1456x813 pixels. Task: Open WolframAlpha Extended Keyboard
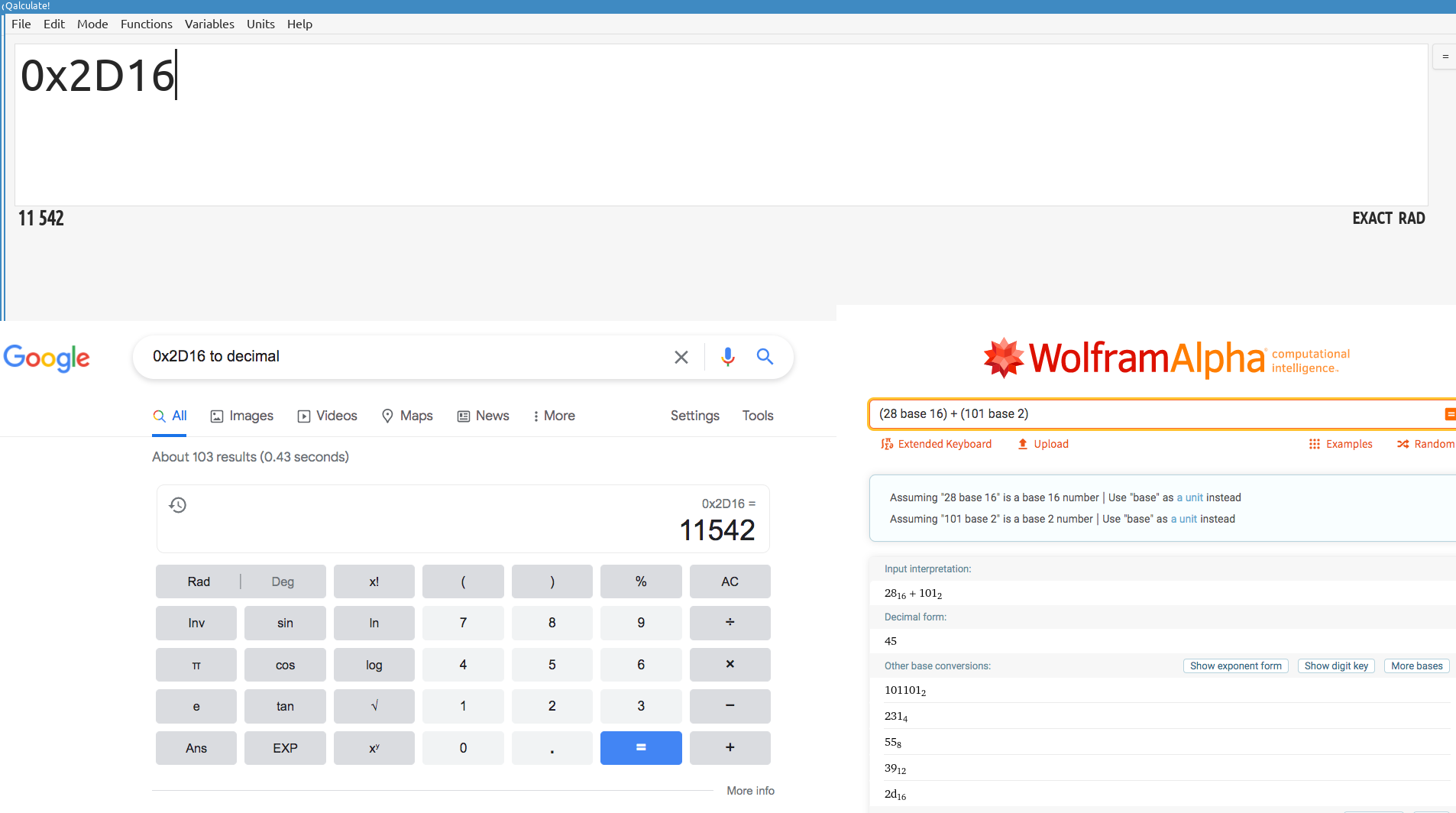click(936, 444)
